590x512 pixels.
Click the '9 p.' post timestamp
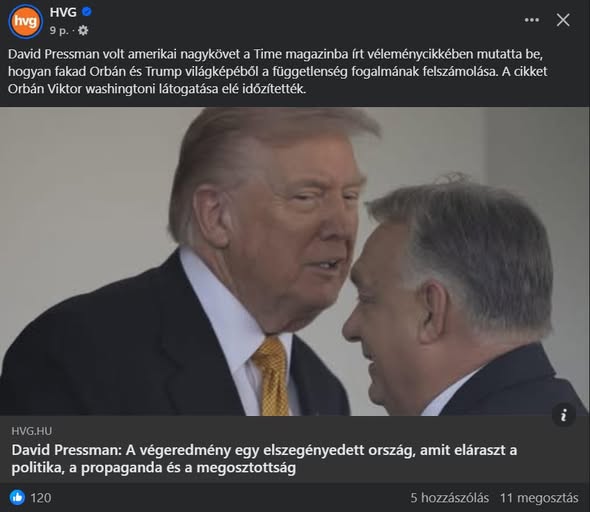coord(59,30)
